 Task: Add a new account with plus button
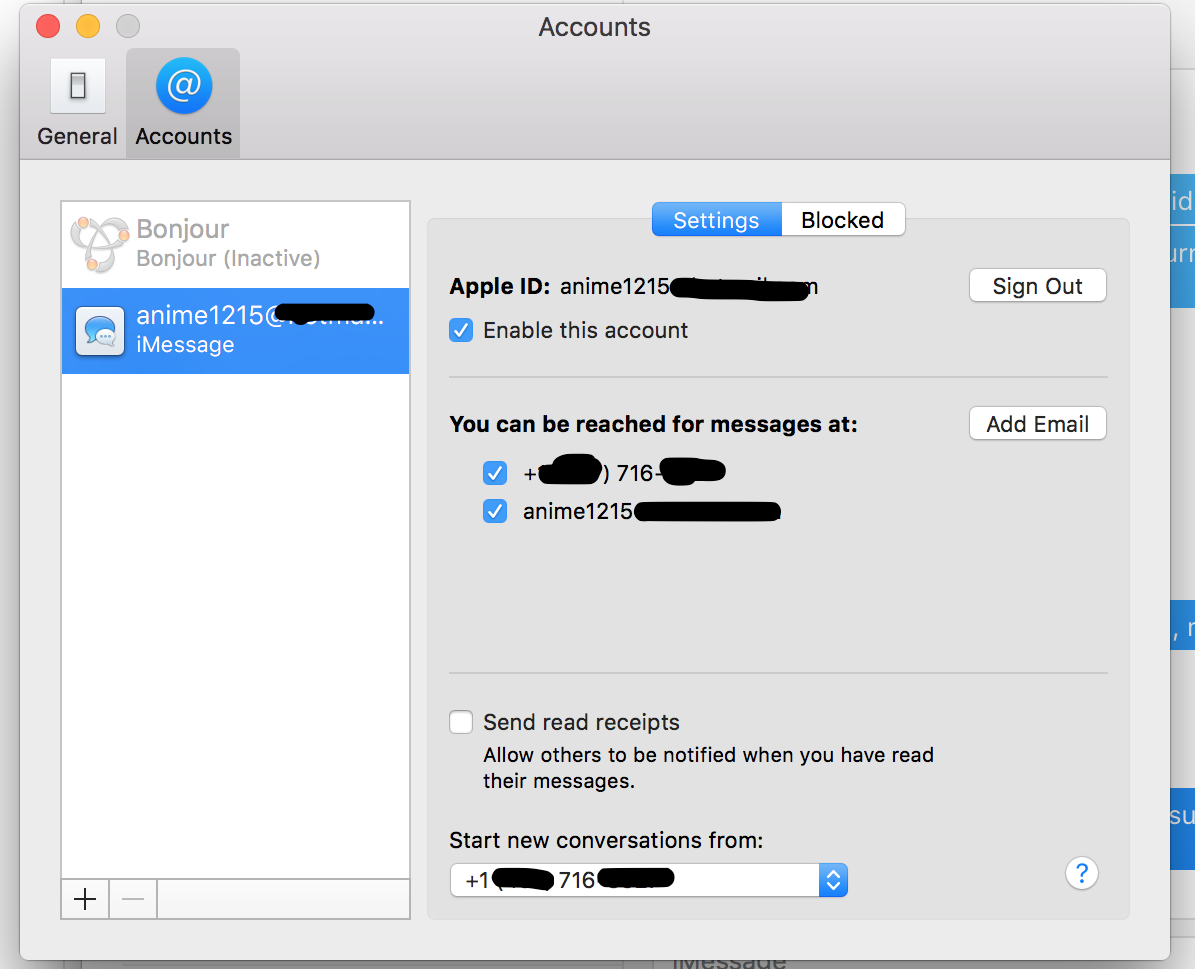(85, 900)
